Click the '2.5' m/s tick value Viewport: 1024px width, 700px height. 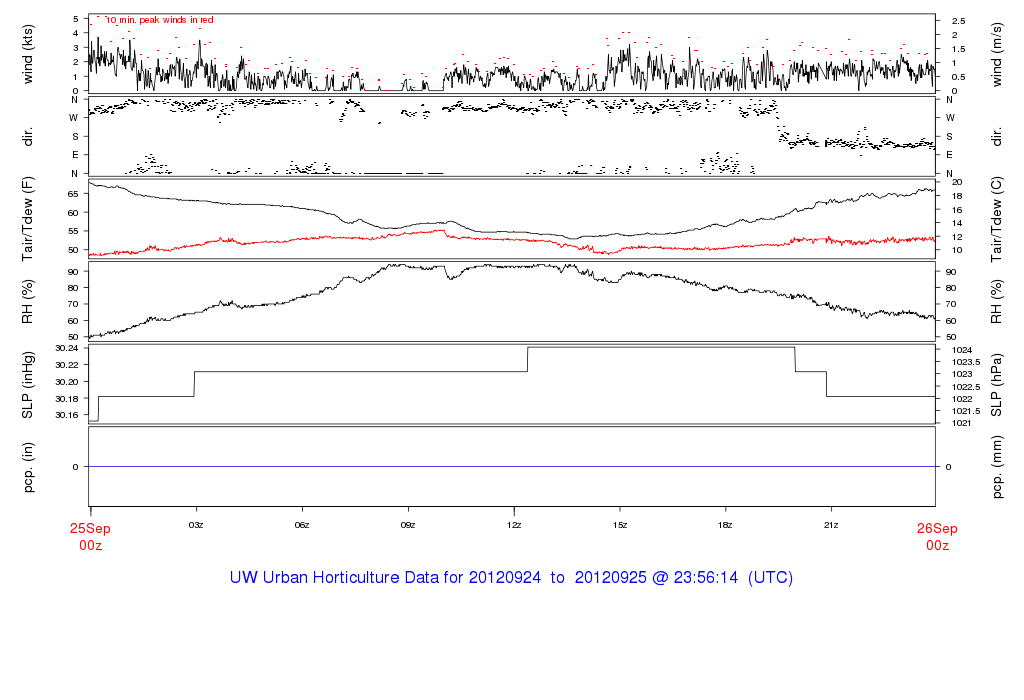point(959,21)
